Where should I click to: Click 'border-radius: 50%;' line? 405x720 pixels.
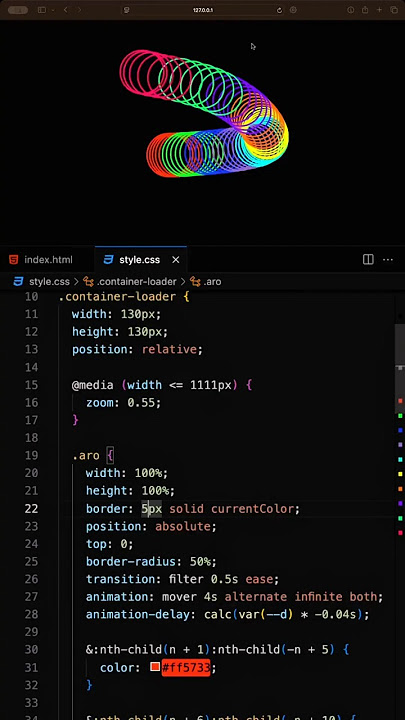[151, 562]
